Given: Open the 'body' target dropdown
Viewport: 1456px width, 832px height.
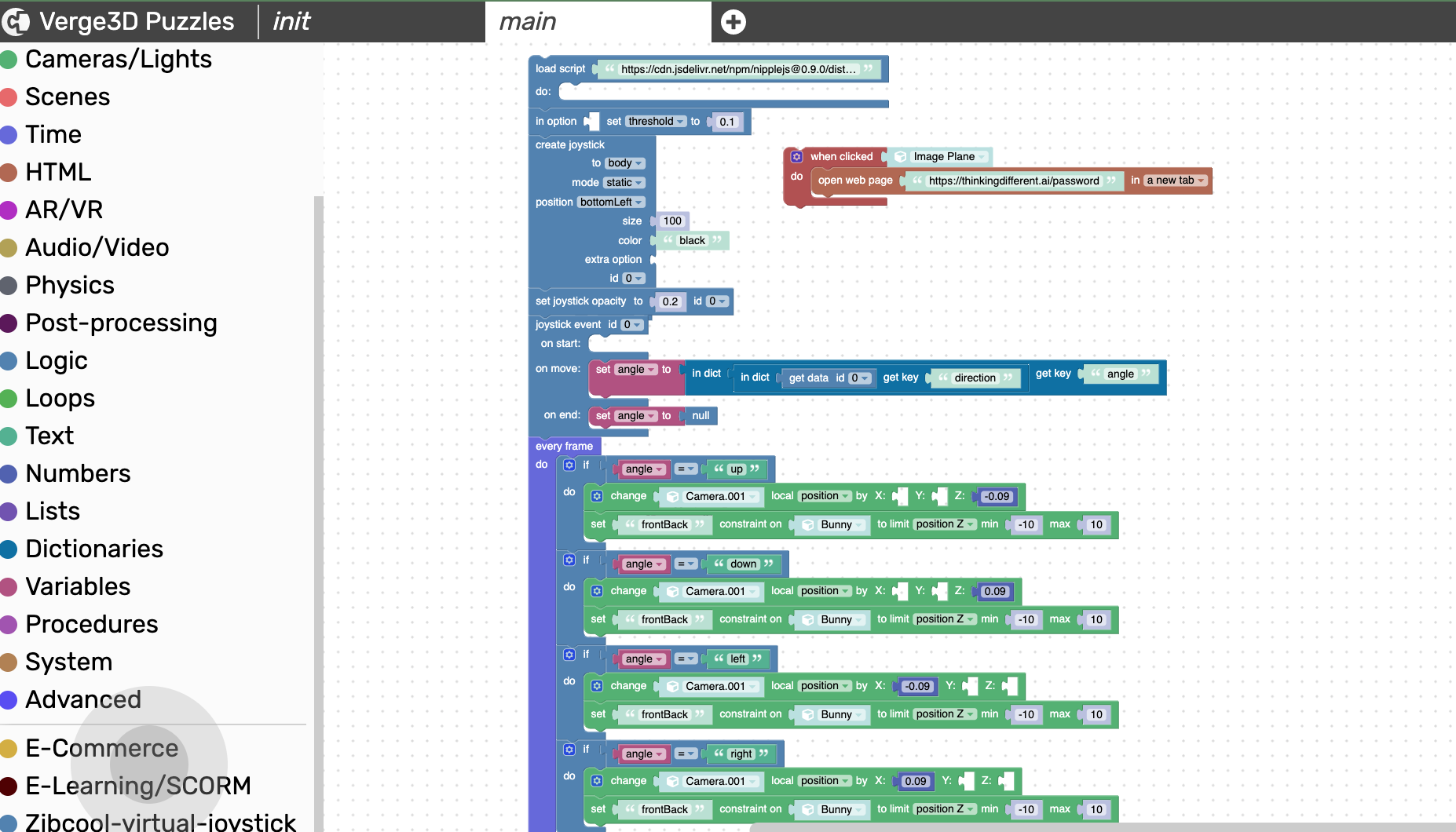Looking at the screenshot, I should click(x=625, y=163).
